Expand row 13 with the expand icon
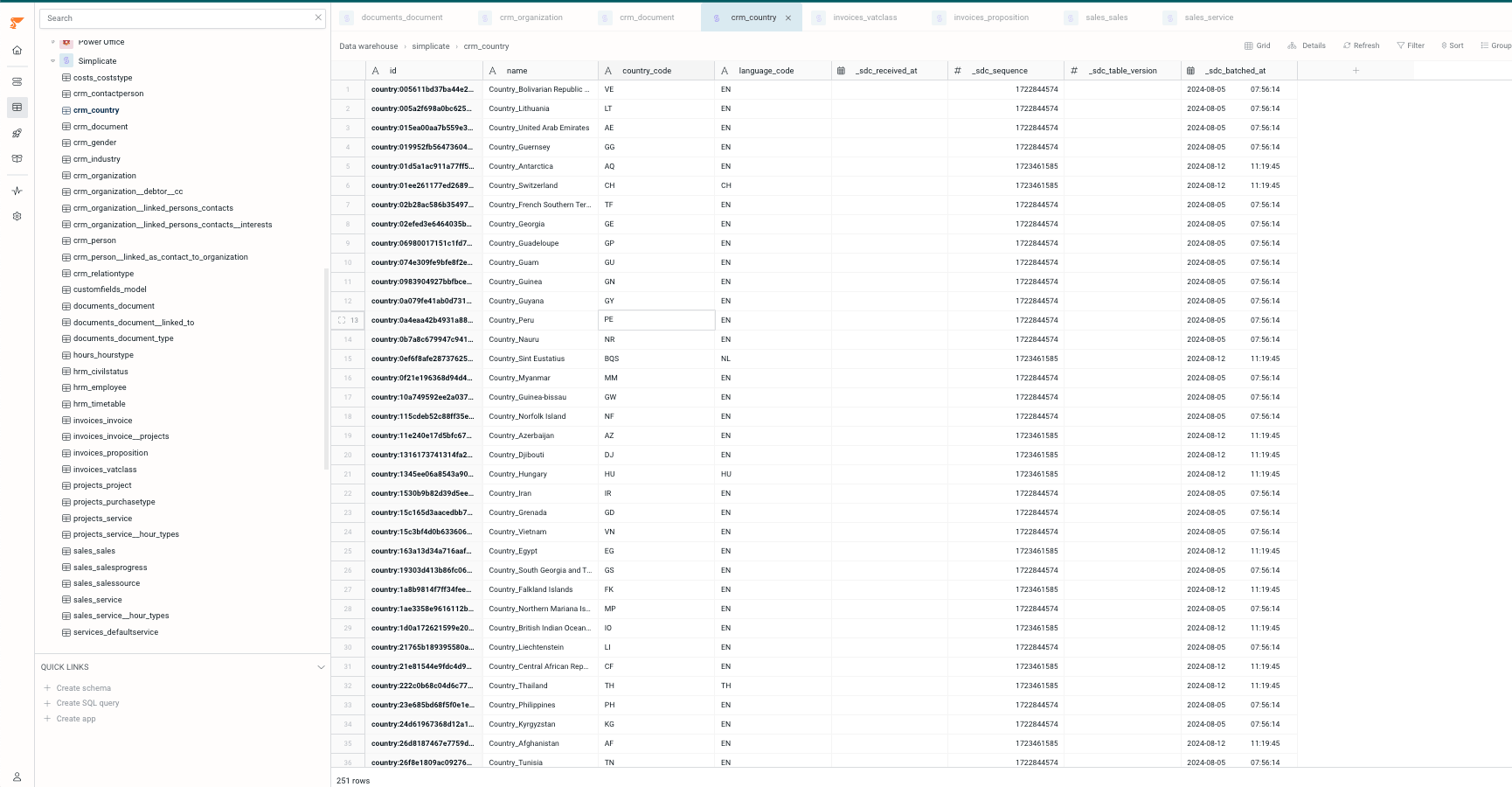Viewport: 1512px width, 787px height. 342,320
